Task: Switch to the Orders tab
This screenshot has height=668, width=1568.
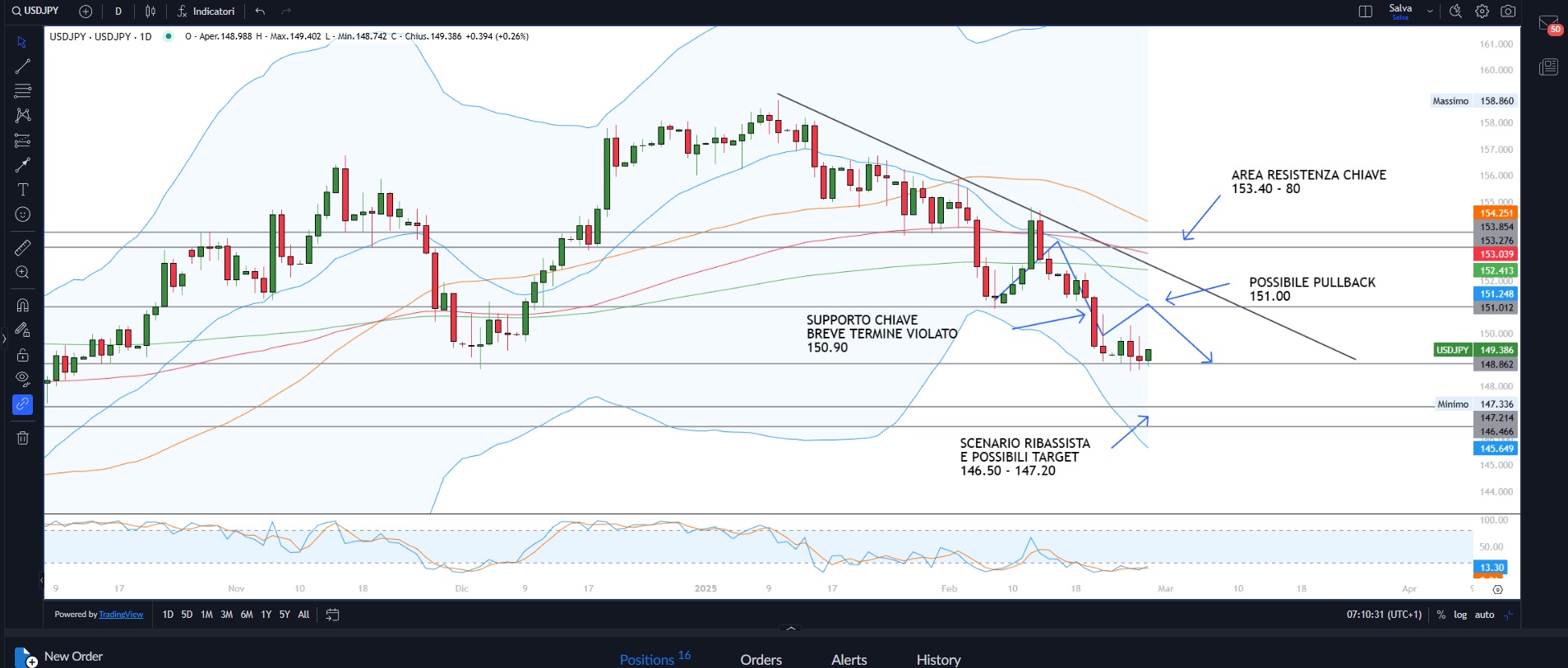Action: coord(761,659)
